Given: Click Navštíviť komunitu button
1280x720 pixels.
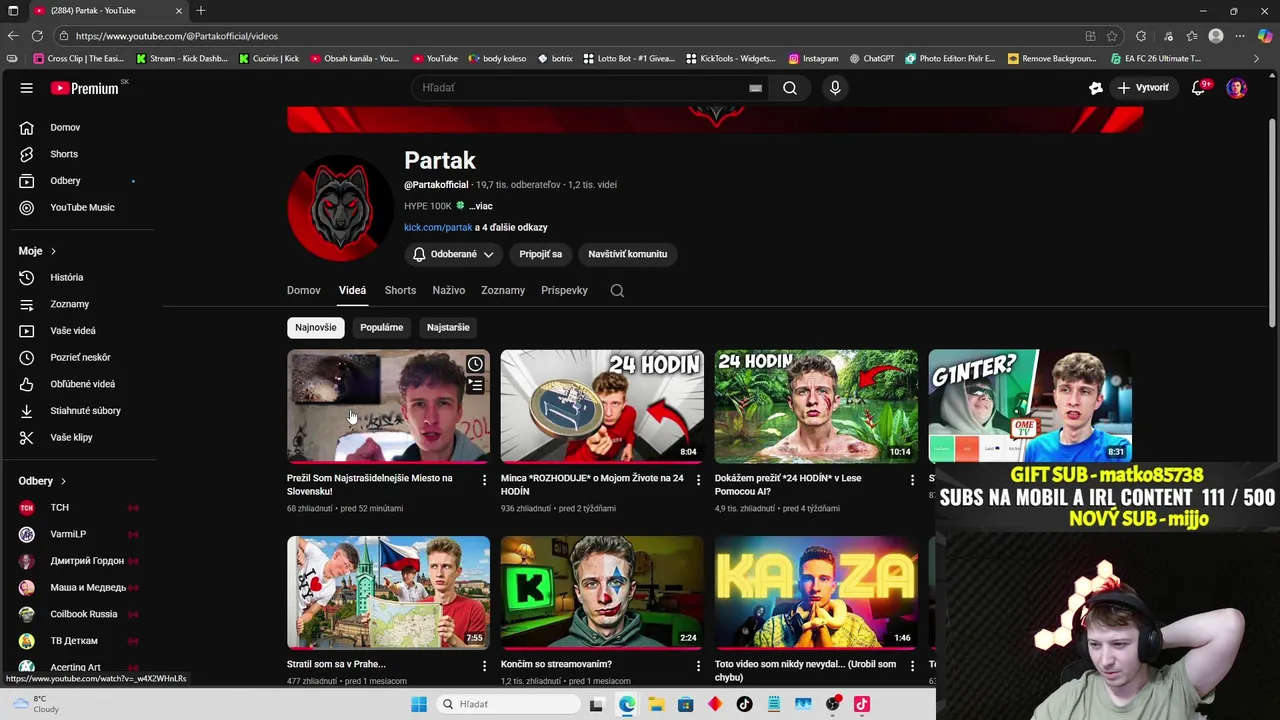Looking at the screenshot, I should 628,254.
